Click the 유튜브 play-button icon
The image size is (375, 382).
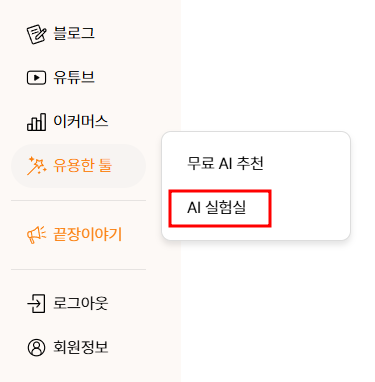[x=36, y=78]
